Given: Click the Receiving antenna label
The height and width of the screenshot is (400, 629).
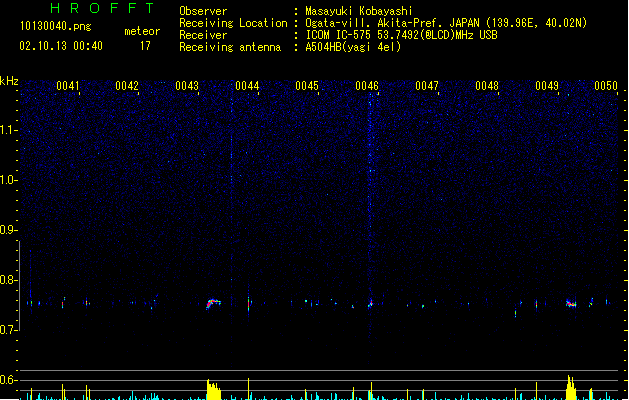Looking at the screenshot, I should pos(230,47).
